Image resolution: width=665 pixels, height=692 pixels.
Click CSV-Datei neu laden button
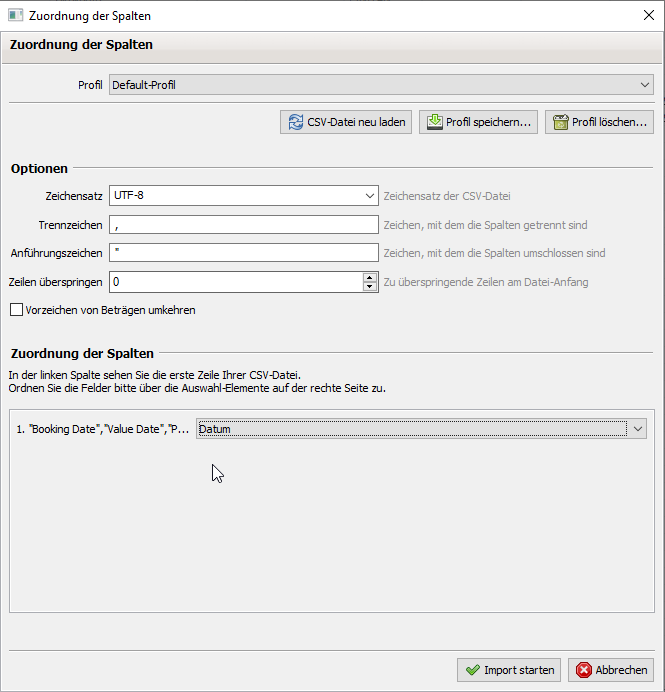pyautogui.click(x=346, y=122)
